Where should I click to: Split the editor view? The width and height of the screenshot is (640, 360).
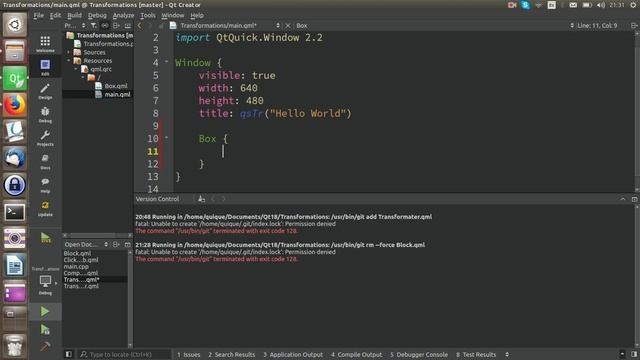634,25
